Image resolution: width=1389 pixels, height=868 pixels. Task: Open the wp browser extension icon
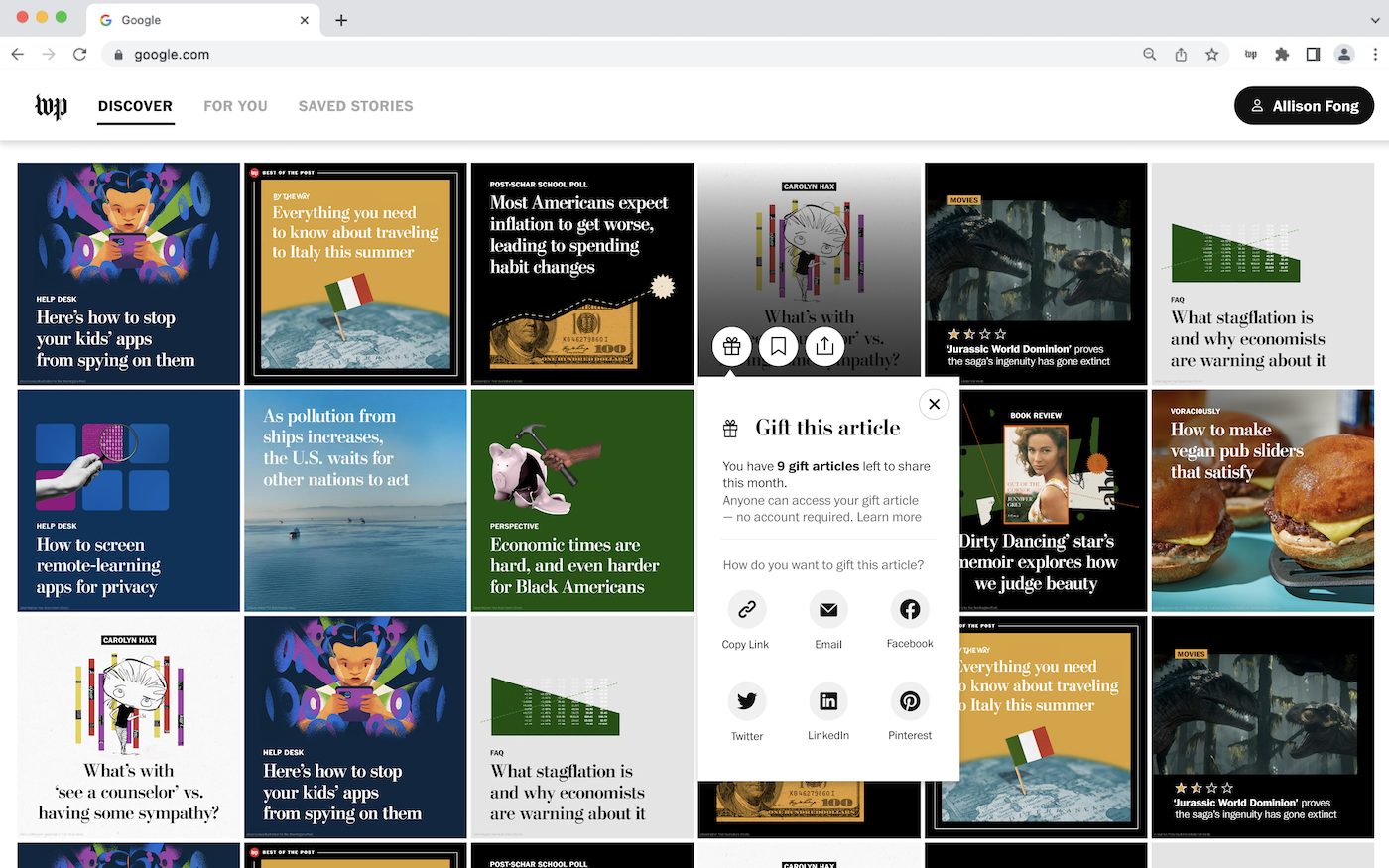click(x=1251, y=55)
